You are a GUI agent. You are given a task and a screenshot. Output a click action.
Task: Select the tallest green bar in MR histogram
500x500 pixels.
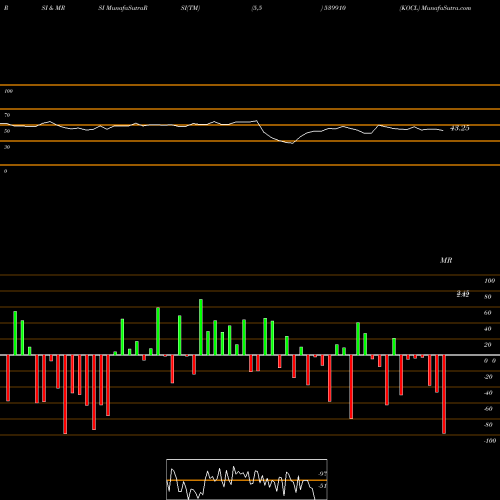(x=201, y=327)
